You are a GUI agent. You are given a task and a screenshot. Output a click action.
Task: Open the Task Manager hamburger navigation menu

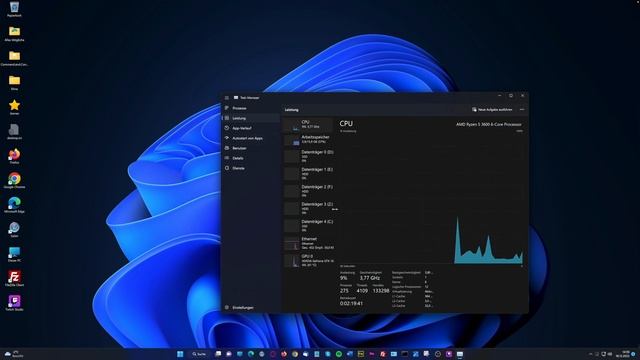(227, 98)
